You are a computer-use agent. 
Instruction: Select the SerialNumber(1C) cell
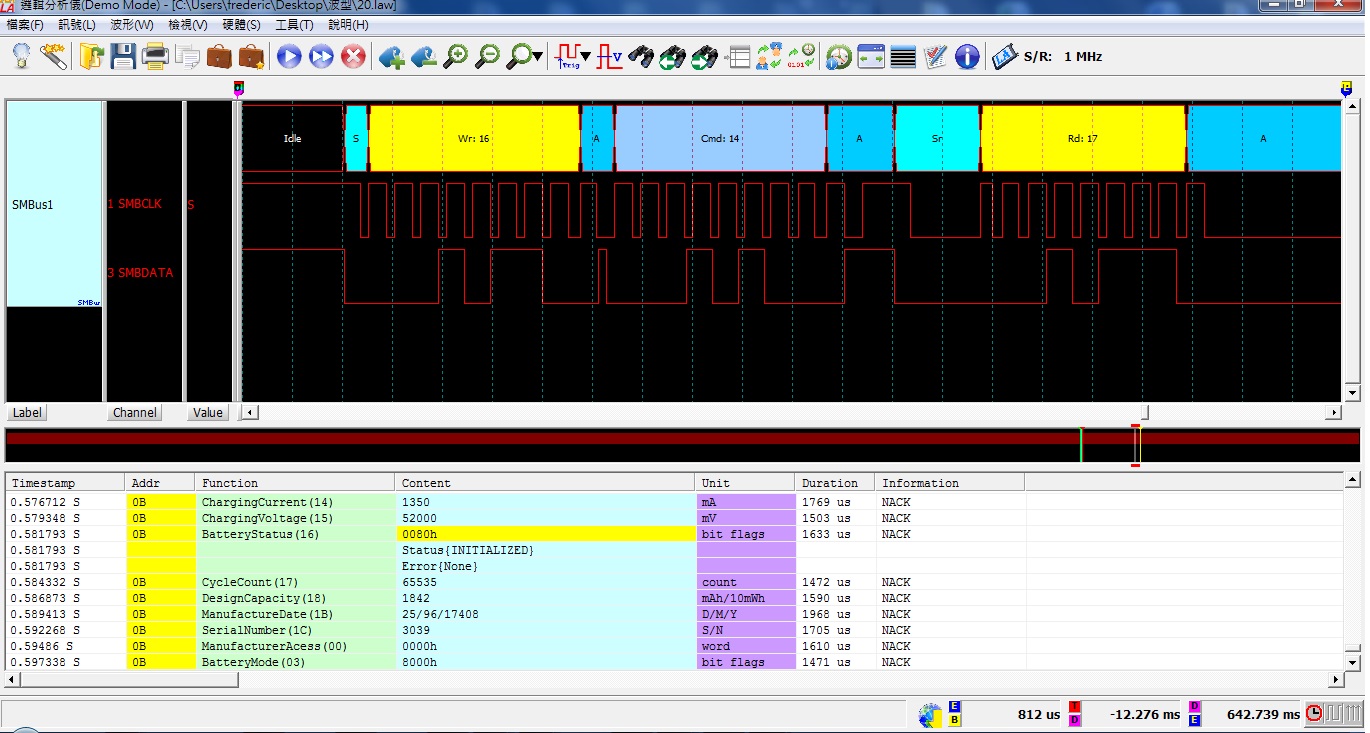tap(295, 630)
